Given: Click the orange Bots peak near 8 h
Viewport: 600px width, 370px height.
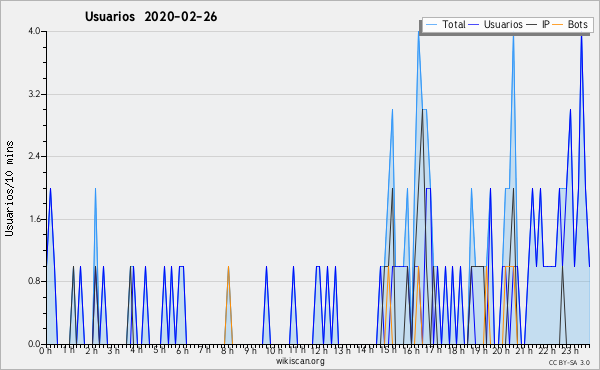Looking at the screenshot, I should pos(228,267).
